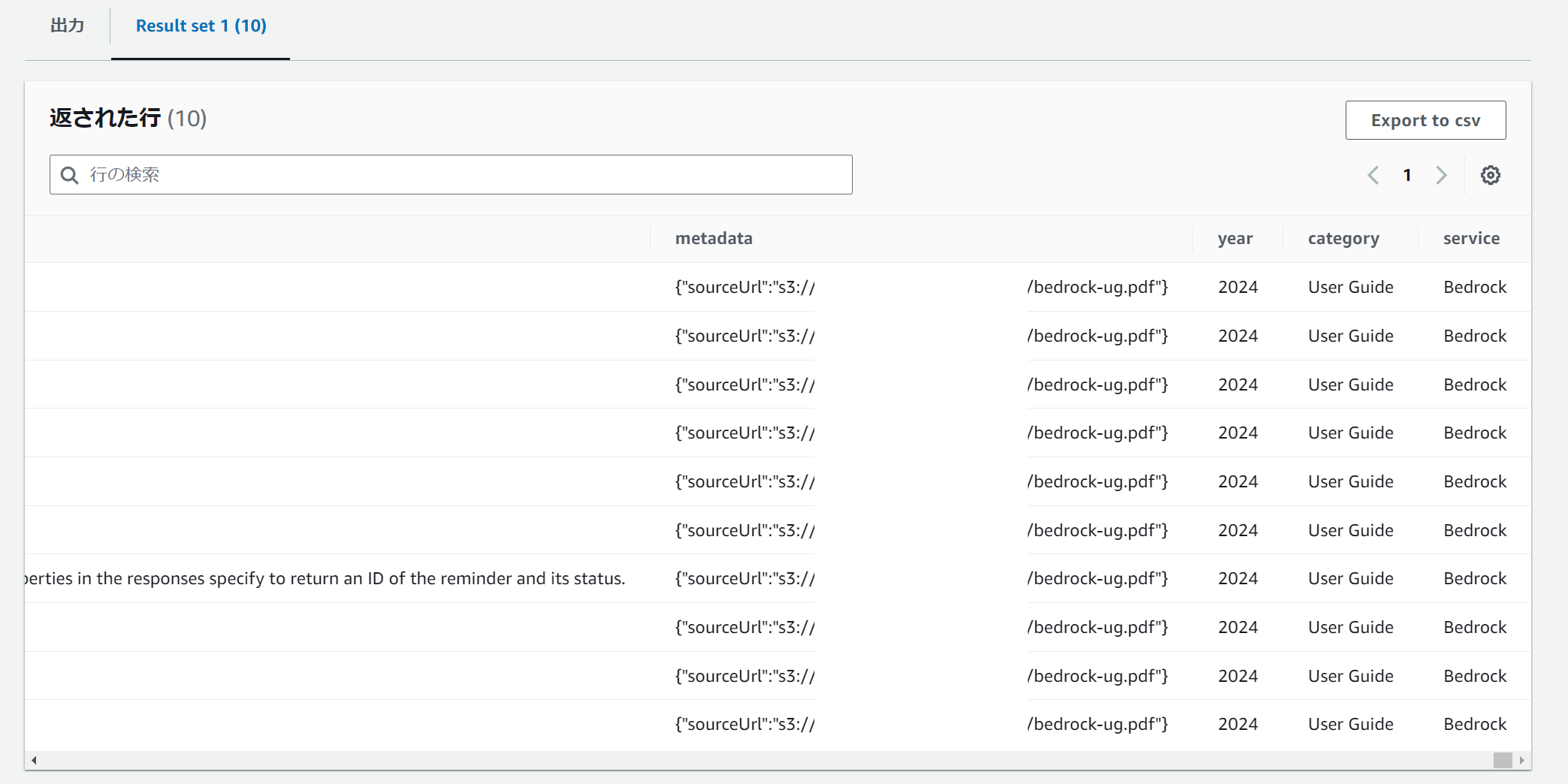Sort by the year column header

pos(1235,238)
